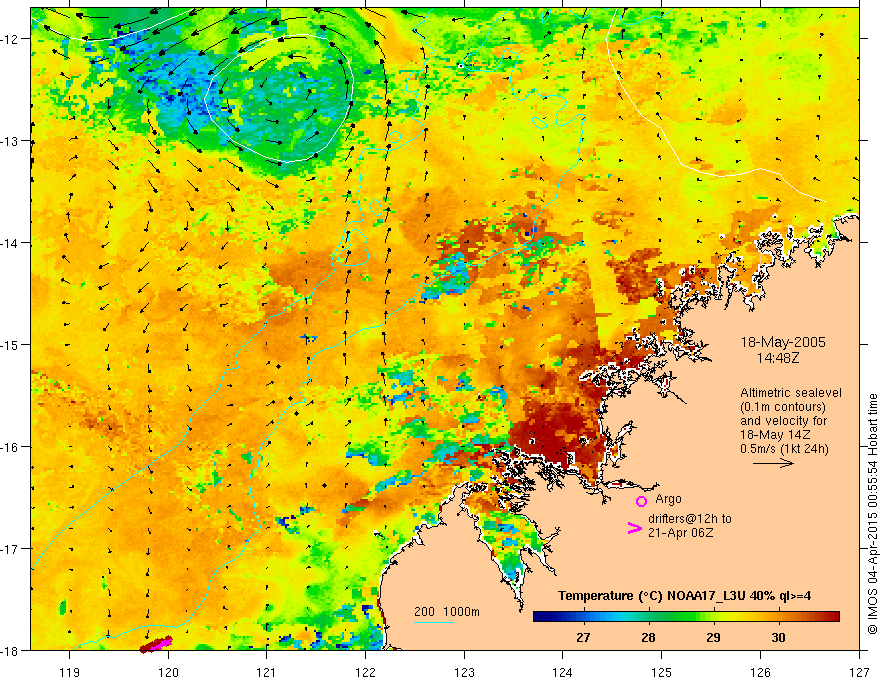Click the "drifters@12h to" legend text
880x680 pixels.
[690, 519]
